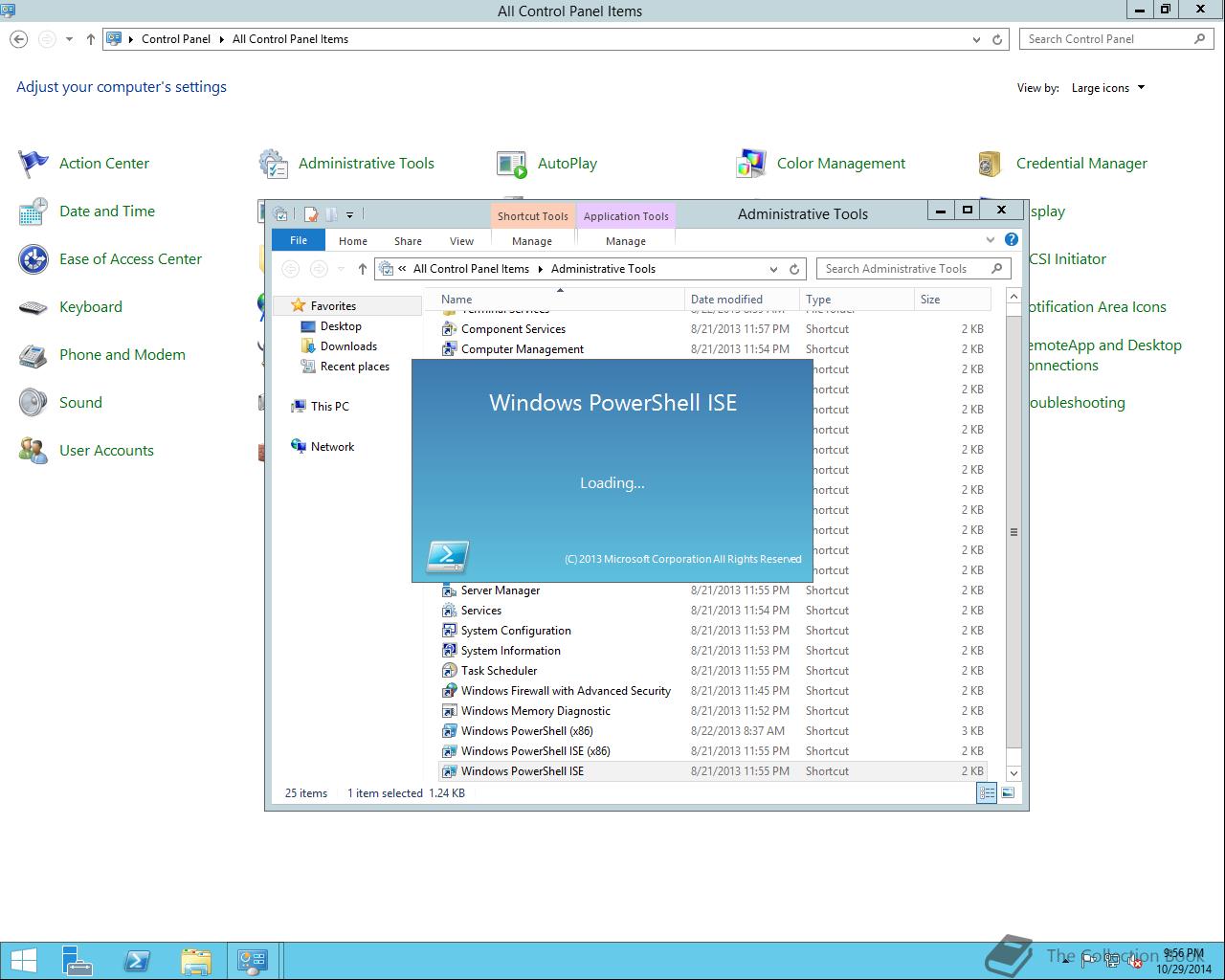Screen dimensions: 1225x980
Task: Click the Administrative Tools icon in Control Panel
Action: point(273,164)
